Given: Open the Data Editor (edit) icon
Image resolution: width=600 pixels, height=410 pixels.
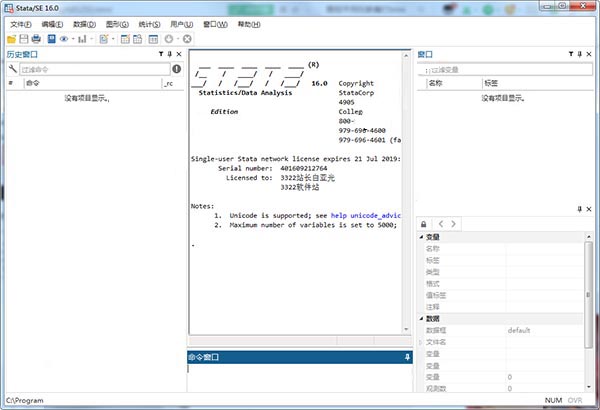Looking at the screenshot, I should pyautogui.click(x=124, y=38).
